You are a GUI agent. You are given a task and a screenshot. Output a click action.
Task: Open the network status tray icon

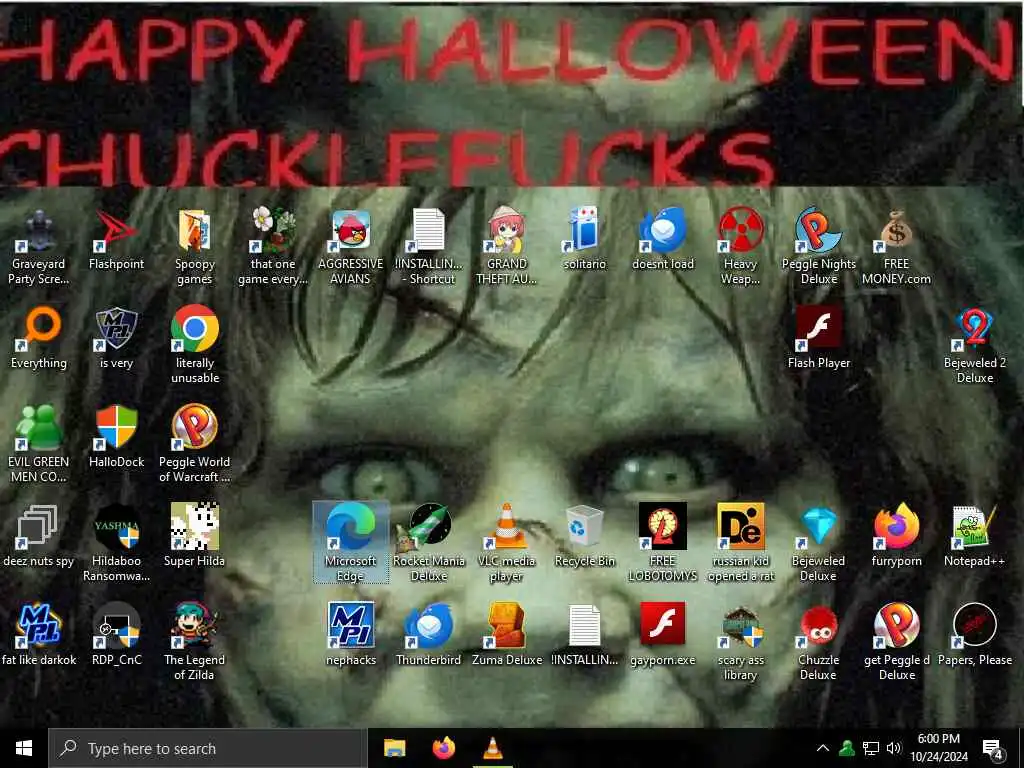(x=871, y=748)
